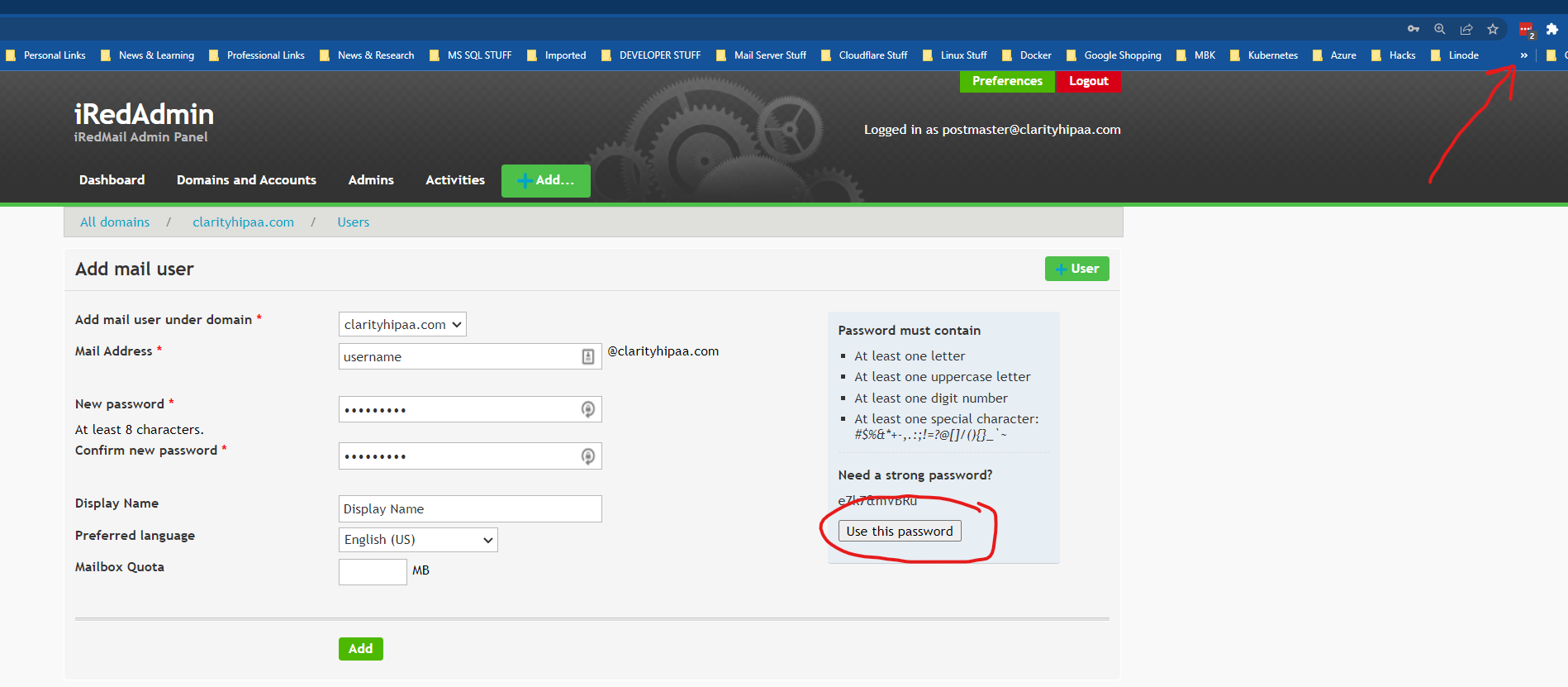This screenshot has height=687, width=1568.
Task: Submit the form with the Add button
Action: 360,649
